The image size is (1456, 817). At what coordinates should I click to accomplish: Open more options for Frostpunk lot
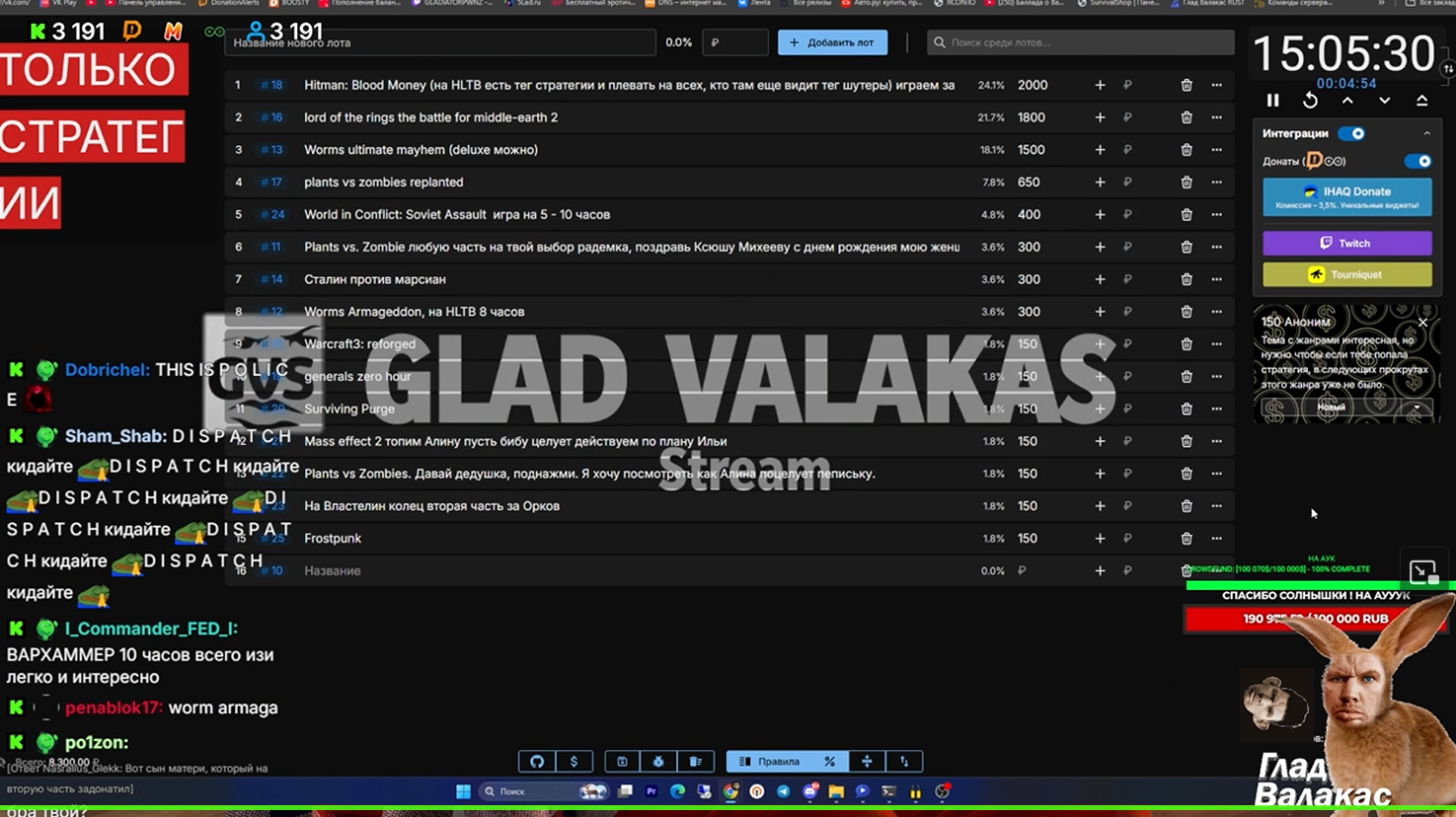[x=1217, y=539]
